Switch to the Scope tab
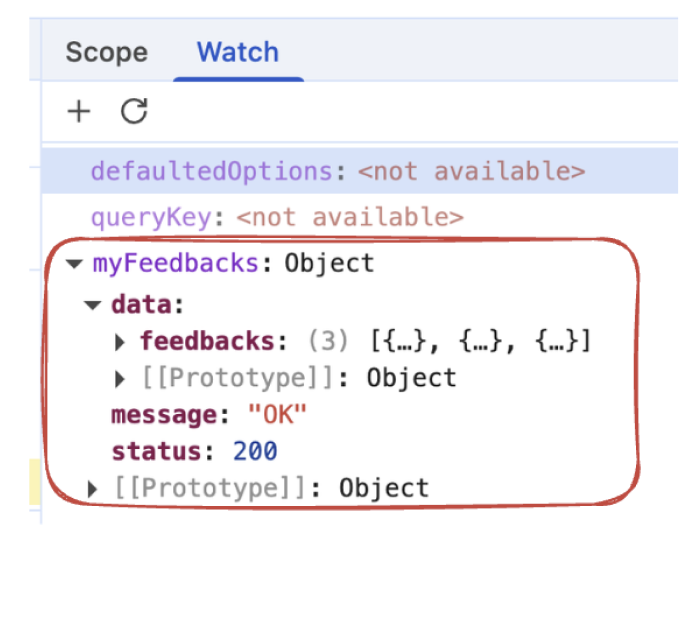Screen dimensions: 698x624 coord(106,52)
